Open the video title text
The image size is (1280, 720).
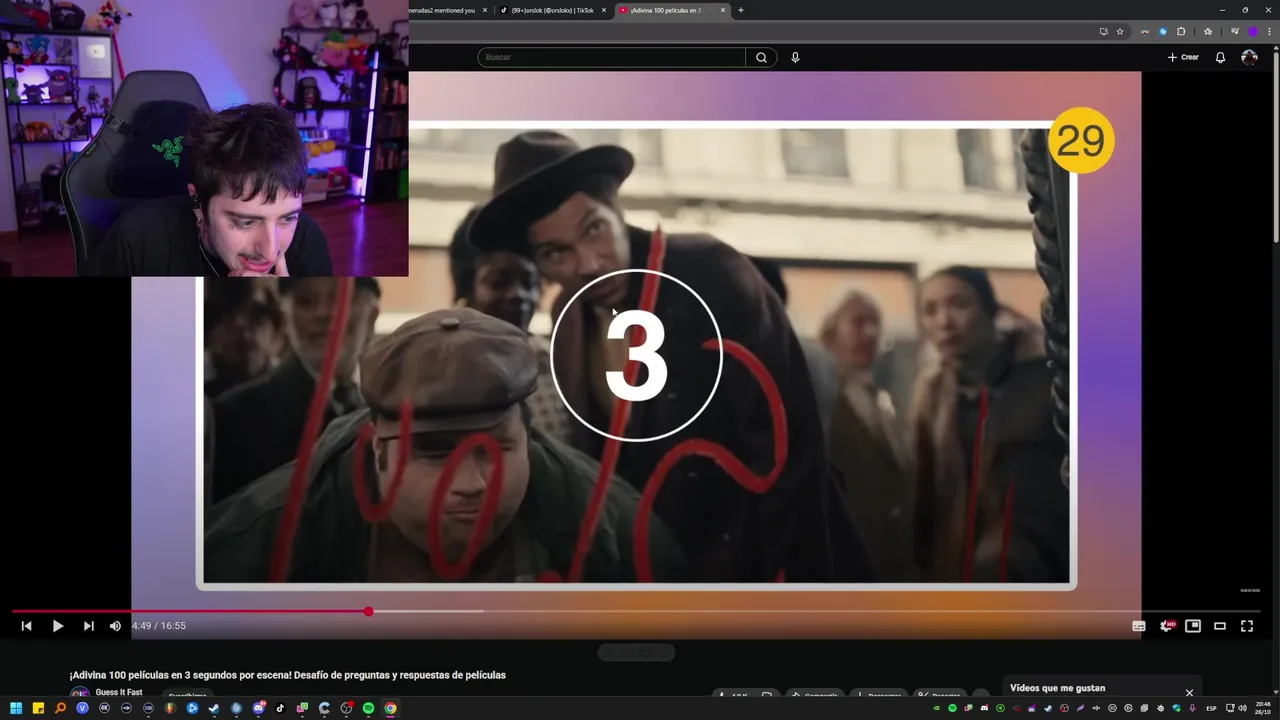(x=288, y=675)
